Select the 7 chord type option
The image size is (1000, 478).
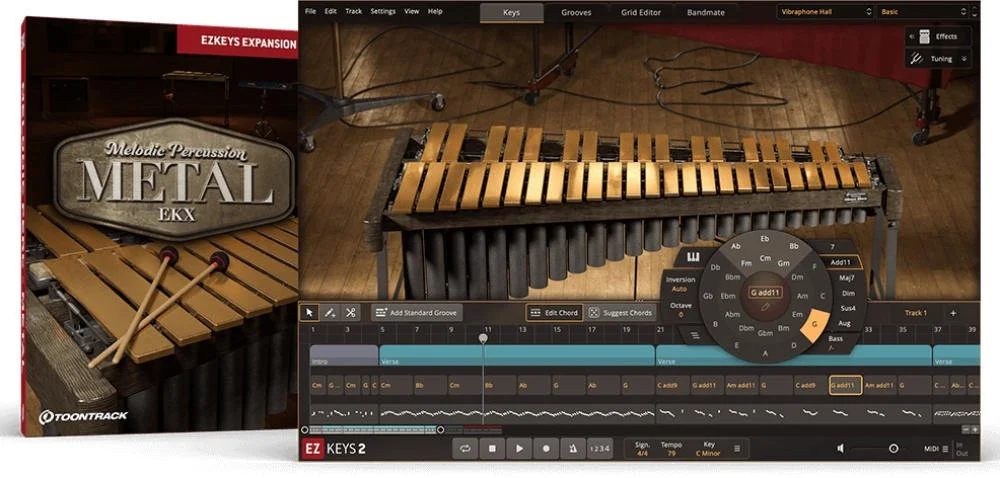(x=832, y=247)
